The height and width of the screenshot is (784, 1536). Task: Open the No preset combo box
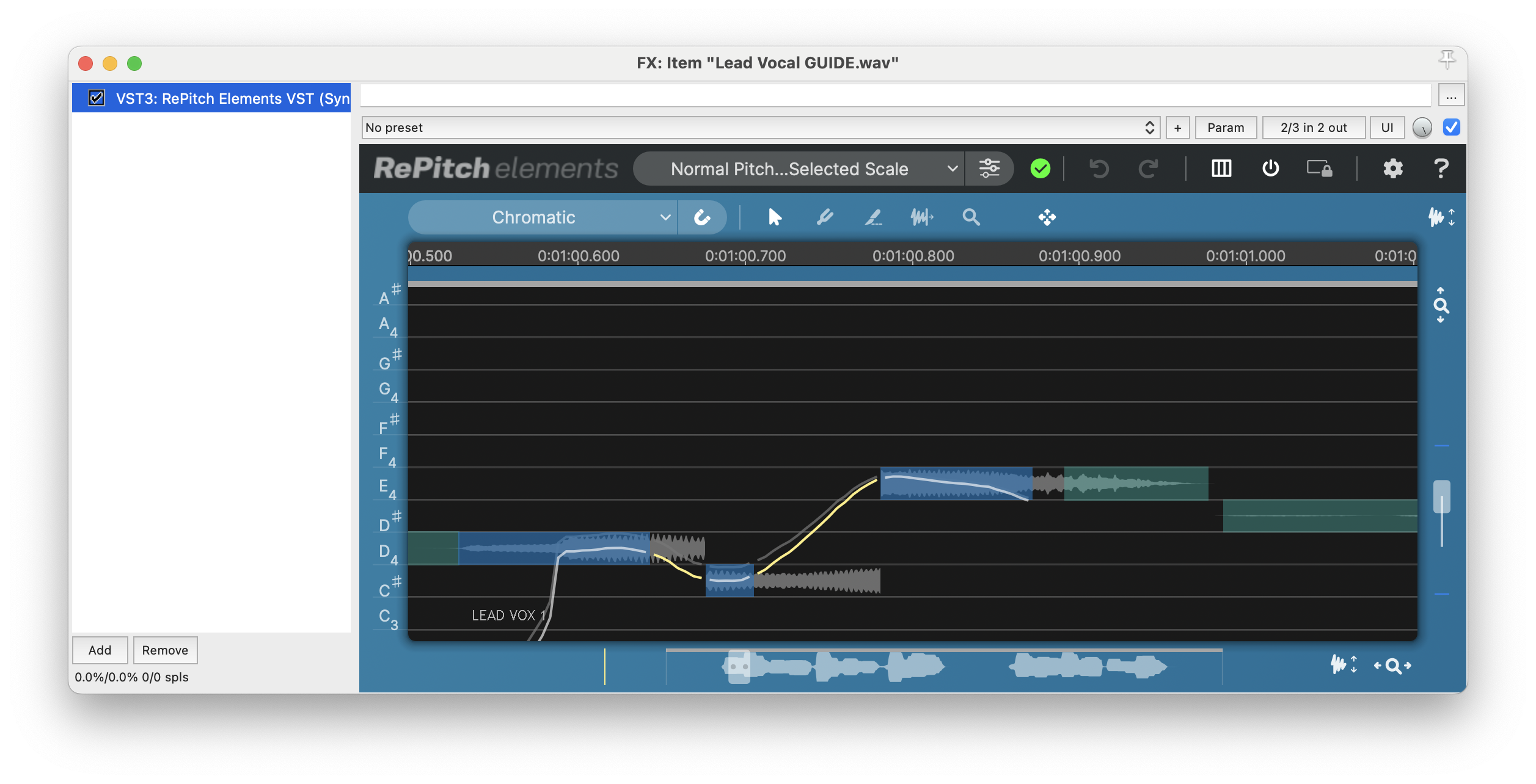point(760,128)
